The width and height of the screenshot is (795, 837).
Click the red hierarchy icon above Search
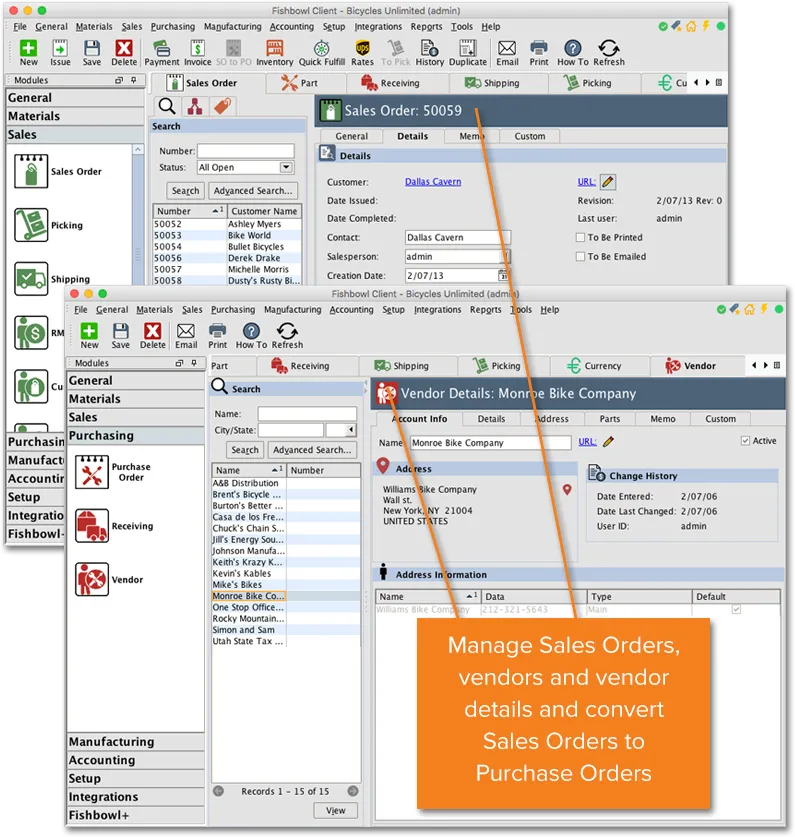(195, 106)
